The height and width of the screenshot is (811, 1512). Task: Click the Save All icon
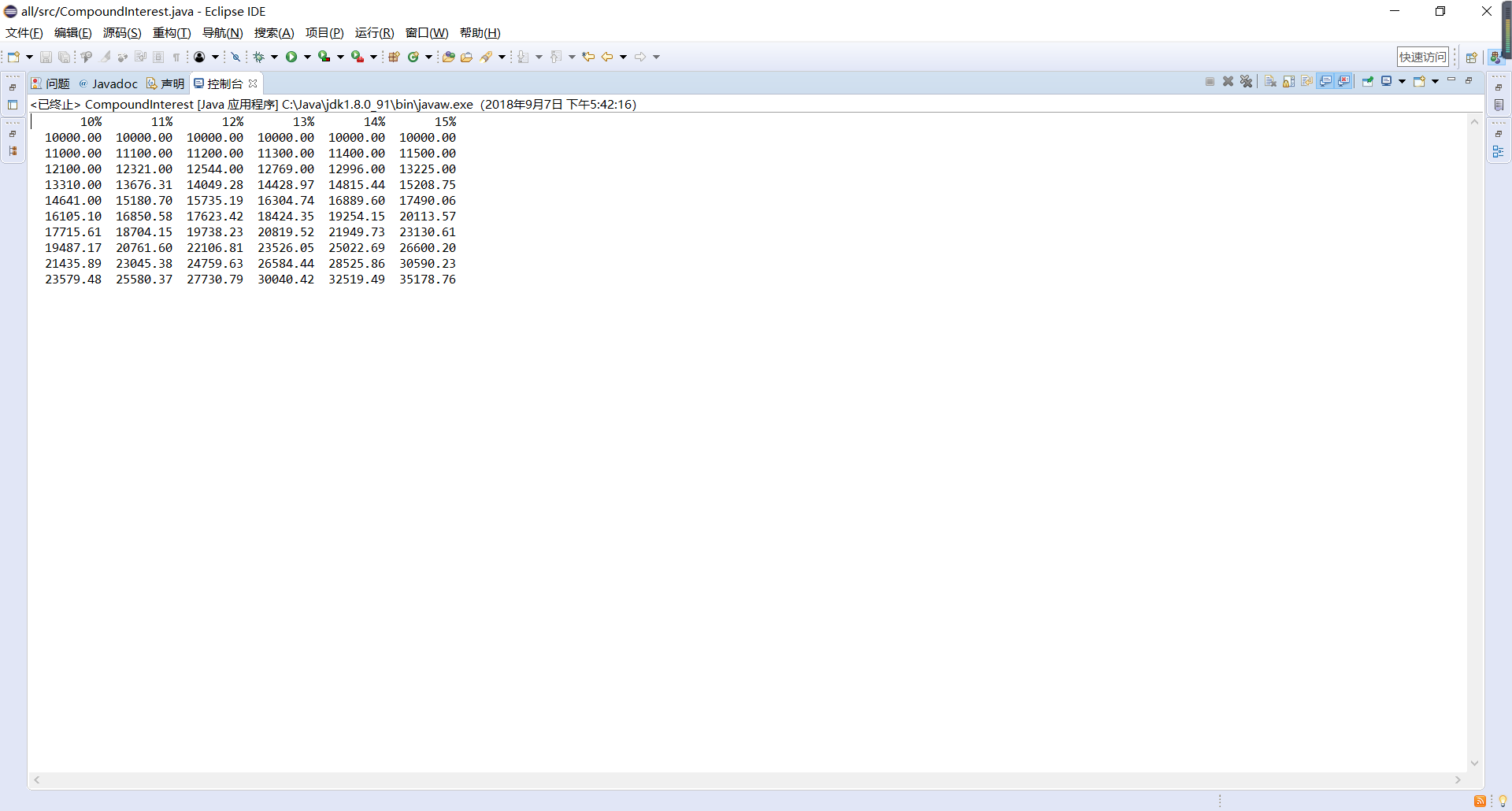click(x=64, y=57)
